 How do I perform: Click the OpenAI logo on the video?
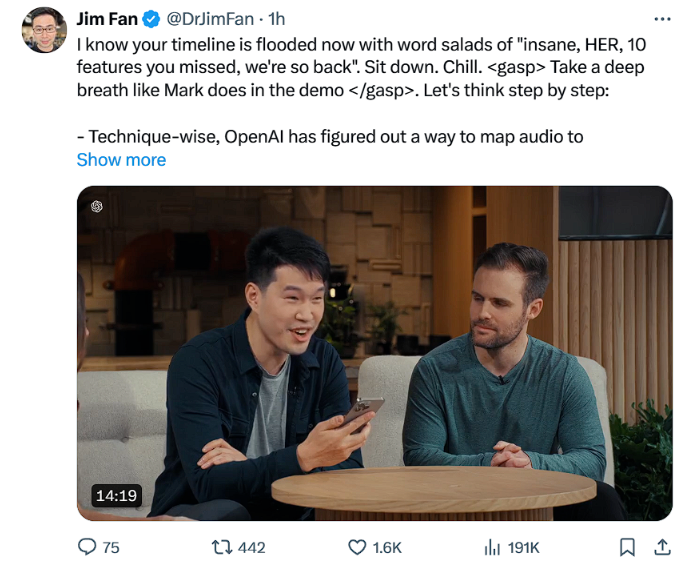click(x=98, y=207)
